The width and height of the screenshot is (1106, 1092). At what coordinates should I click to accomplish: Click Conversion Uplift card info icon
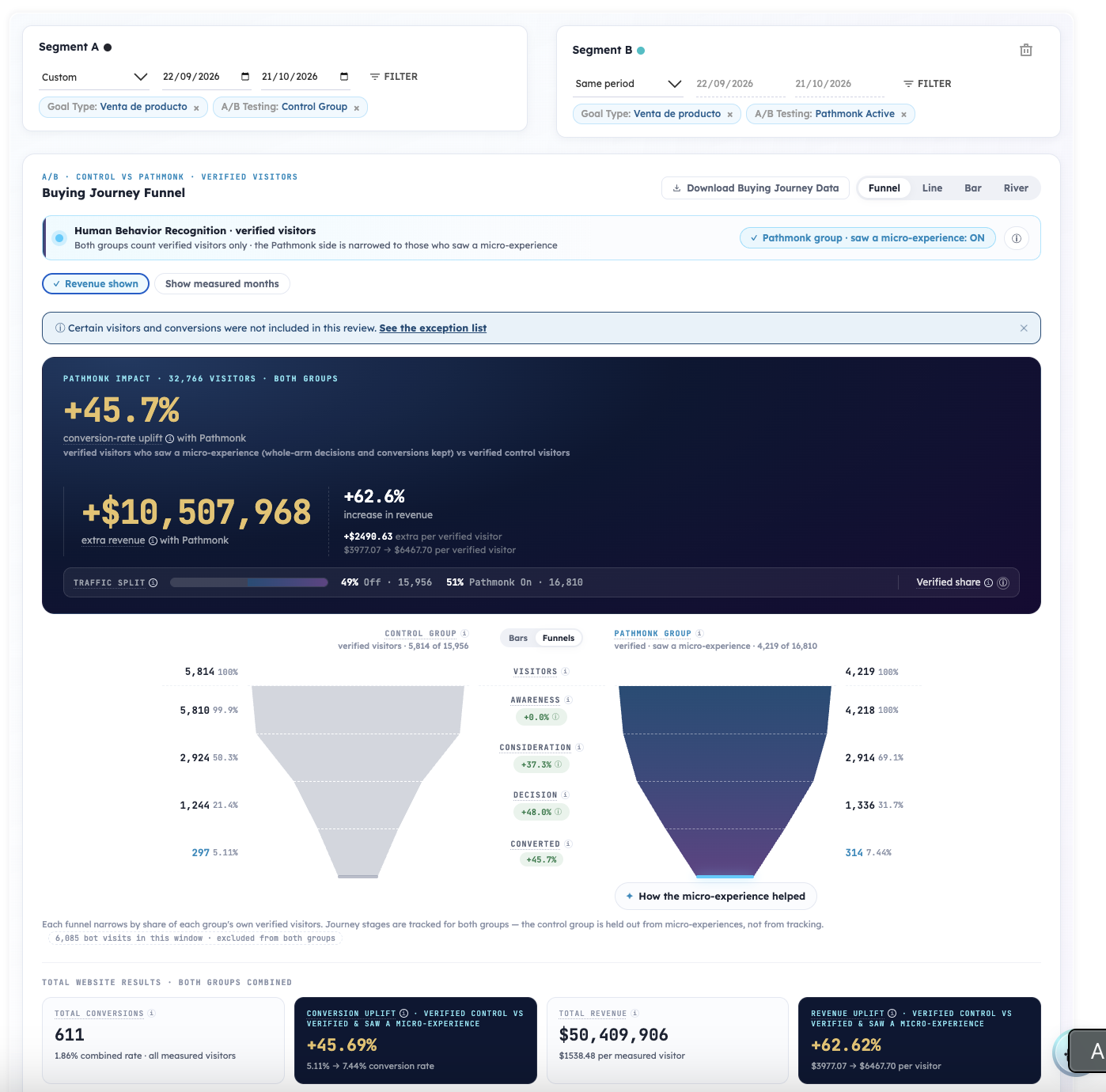tap(403, 1013)
